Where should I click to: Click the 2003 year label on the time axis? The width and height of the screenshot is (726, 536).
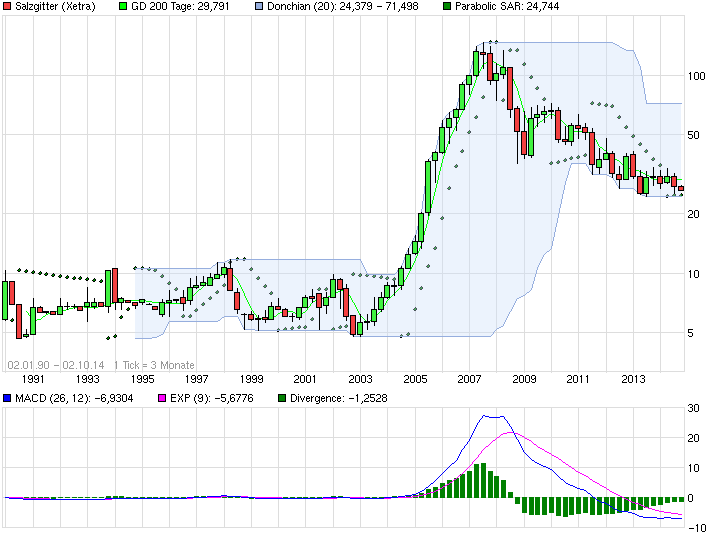tap(361, 379)
